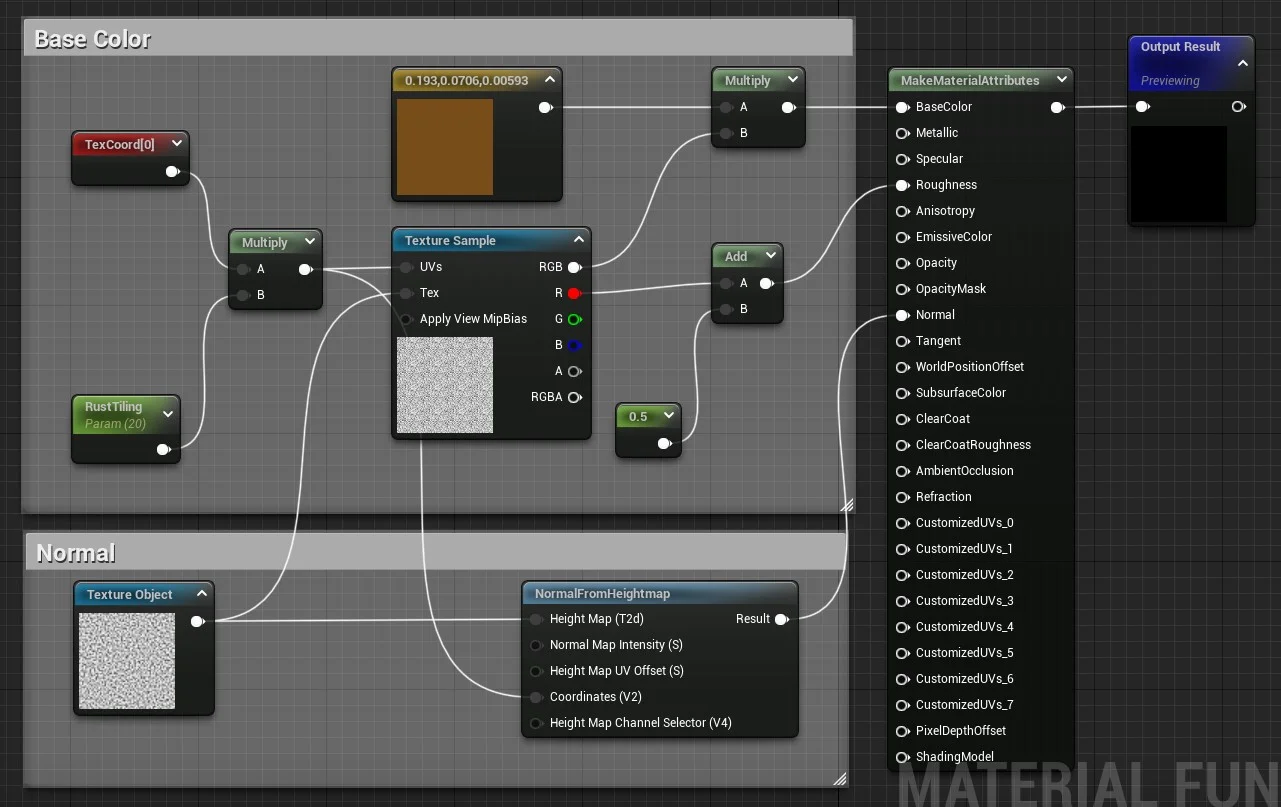Image resolution: width=1281 pixels, height=807 pixels.
Task: Click the Height Map (T2d) input pin
Action: click(536, 619)
